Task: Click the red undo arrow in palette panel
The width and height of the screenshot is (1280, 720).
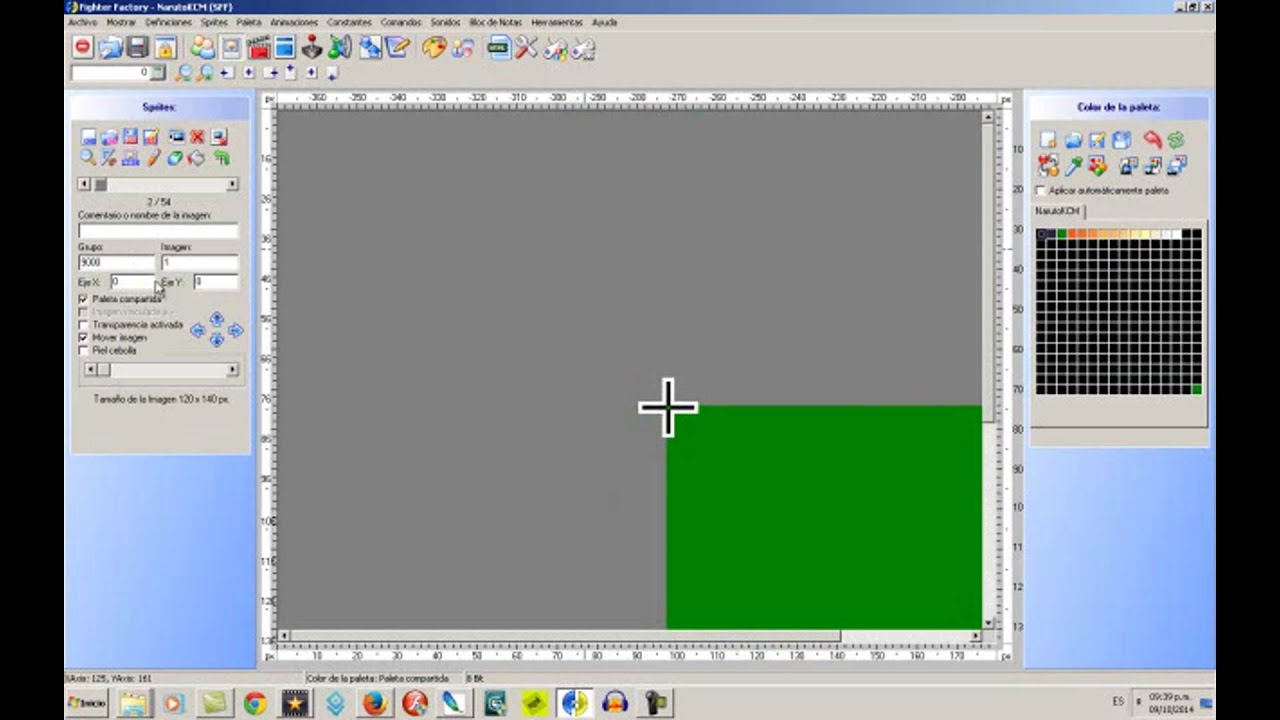Action: (1152, 140)
